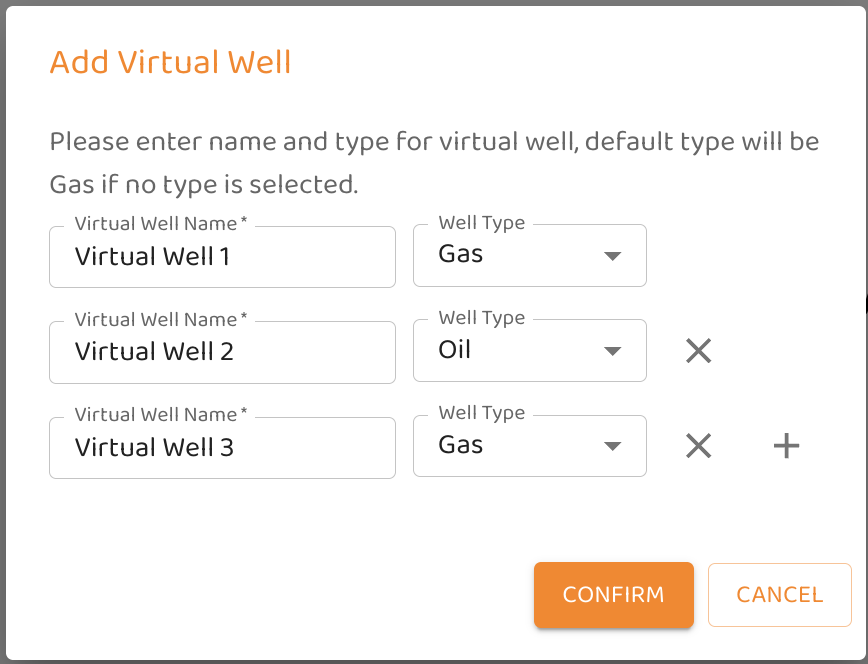868x664 pixels.
Task: Click first row's Virtual Well Name label
Action: (160, 224)
